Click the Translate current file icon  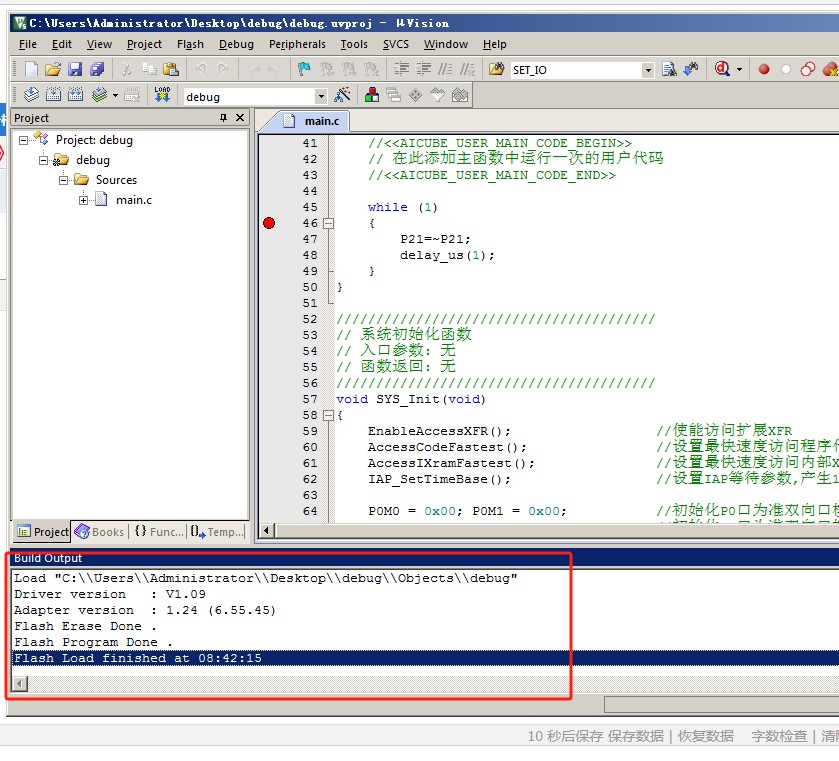(x=31, y=95)
